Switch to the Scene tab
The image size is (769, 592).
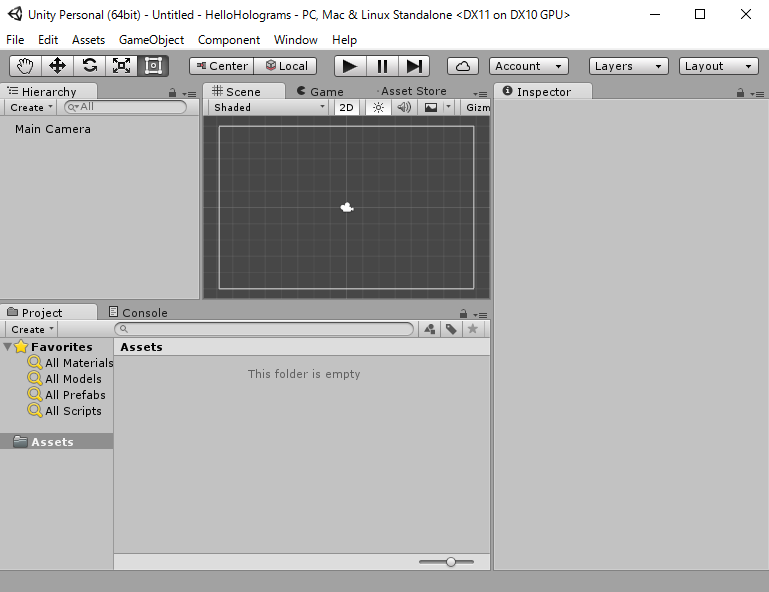[244, 91]
